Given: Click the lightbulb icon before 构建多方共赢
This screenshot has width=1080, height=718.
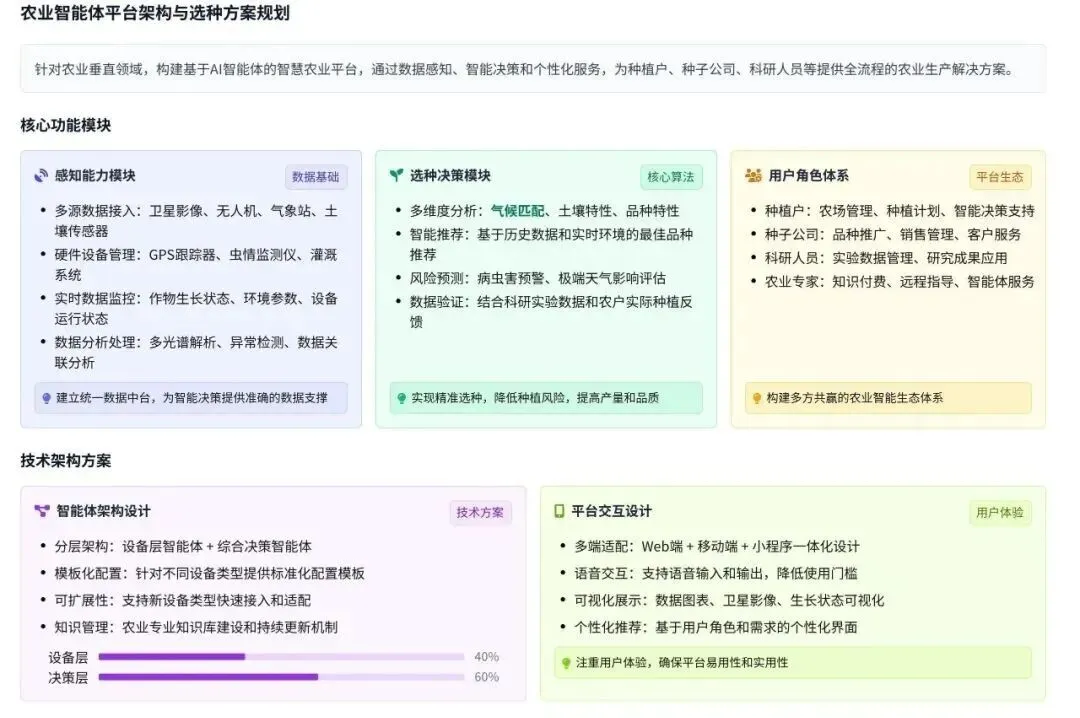Looking at the screenshot, I should pyautogui.click(x=757, y=398).
